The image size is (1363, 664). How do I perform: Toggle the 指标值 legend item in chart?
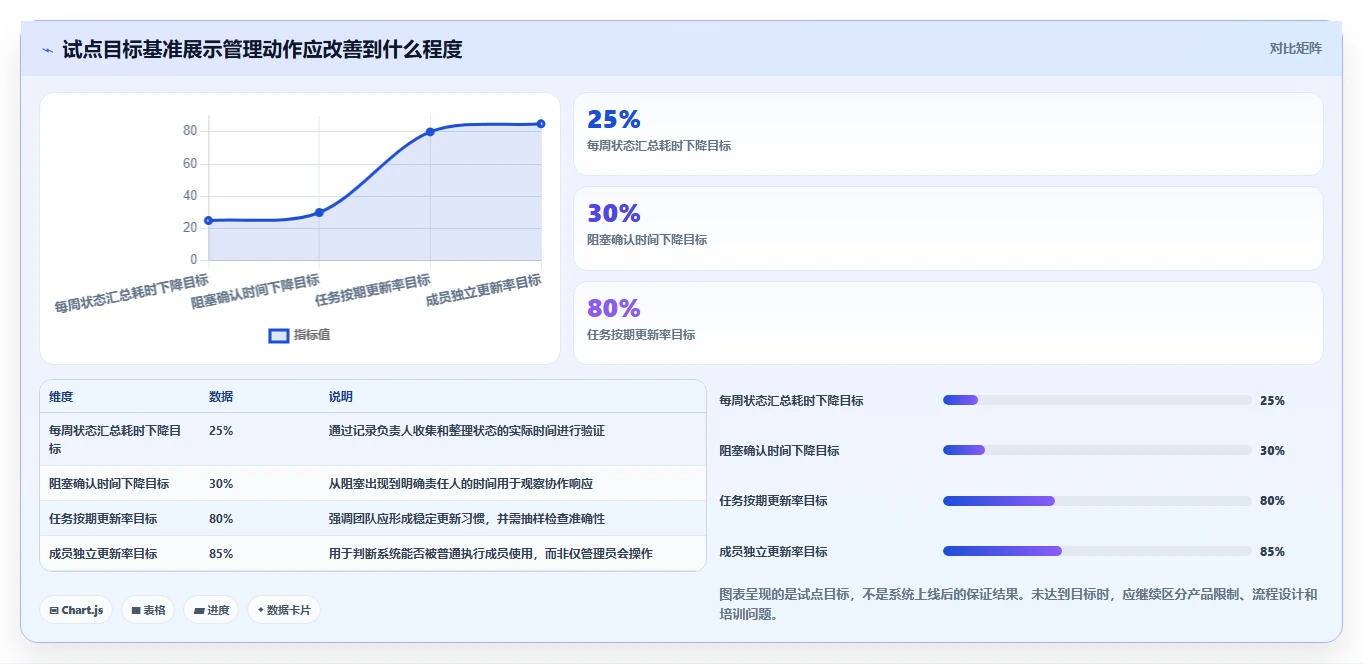click(x=299, y=335)
